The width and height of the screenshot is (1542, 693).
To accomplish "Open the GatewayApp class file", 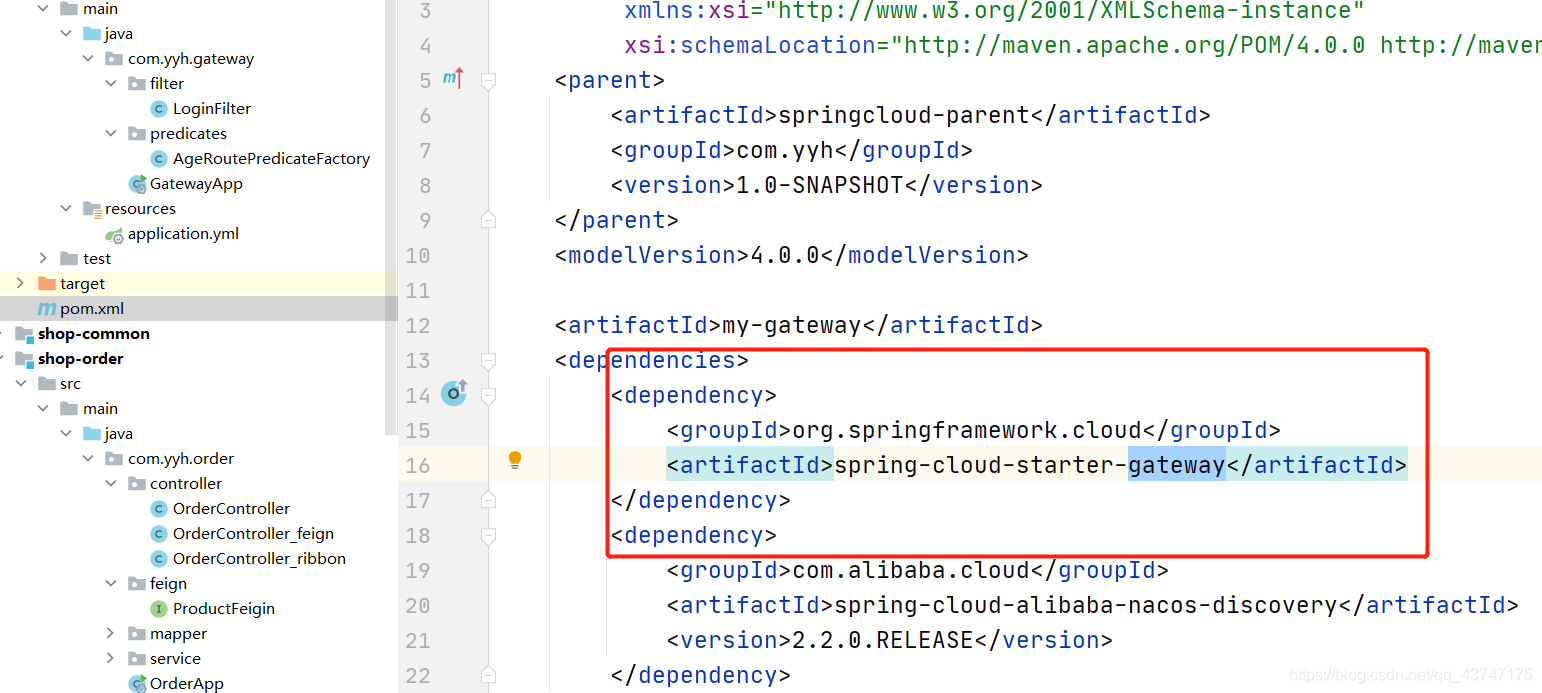I will tap(195, 184).
